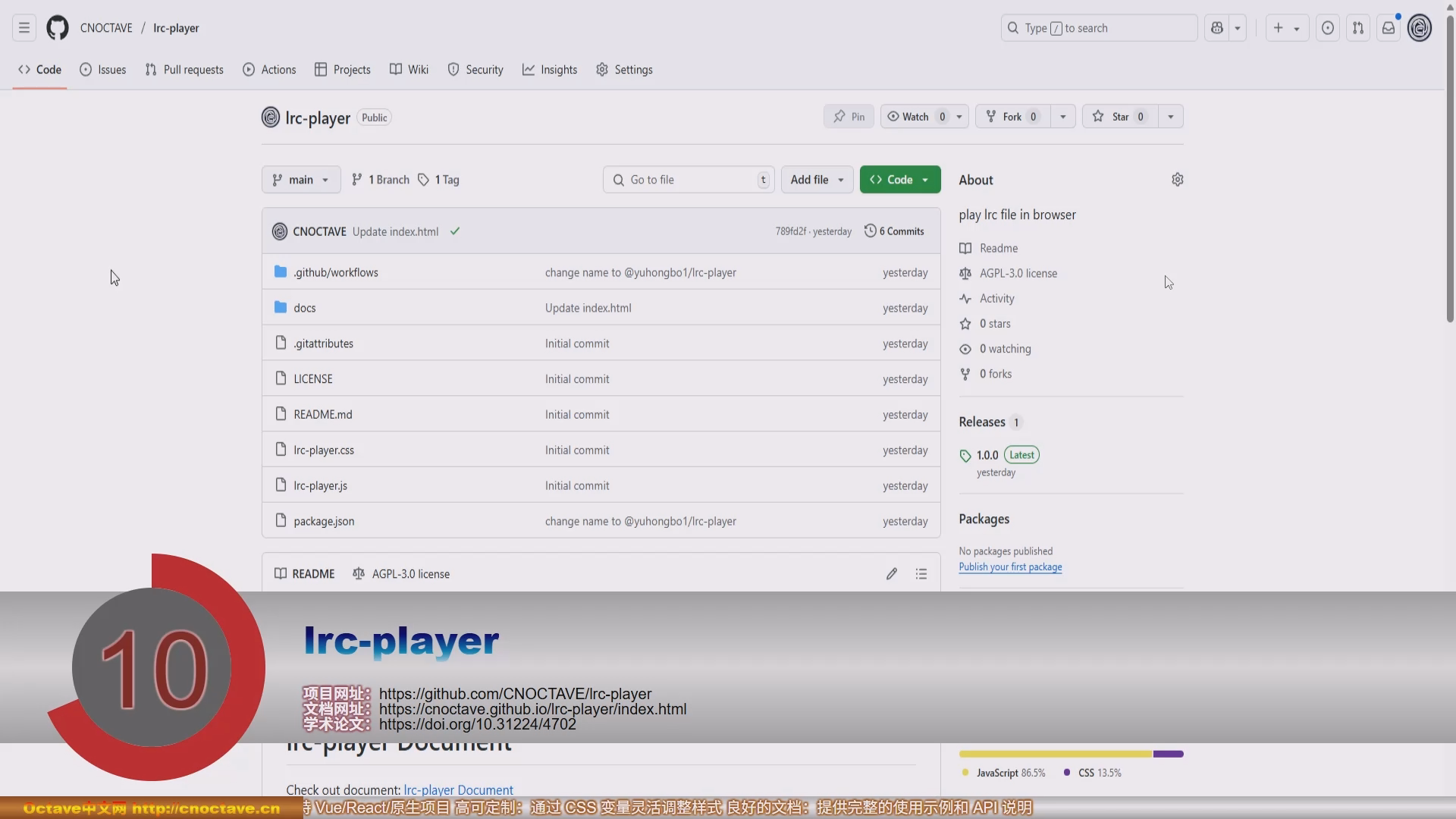Switch to AGPL-3.0 license tab in README

tap(401, 574)
